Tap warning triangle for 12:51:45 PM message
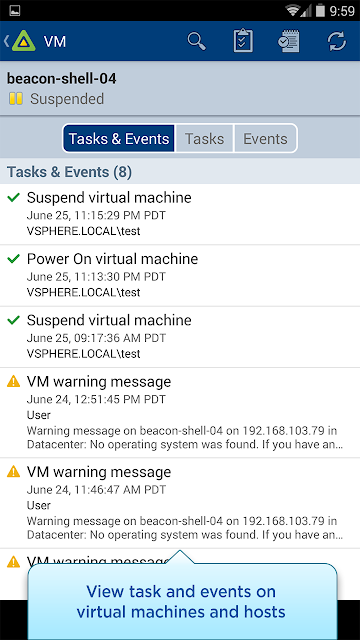This screenshot has width=360, height=640. (14, 381)
